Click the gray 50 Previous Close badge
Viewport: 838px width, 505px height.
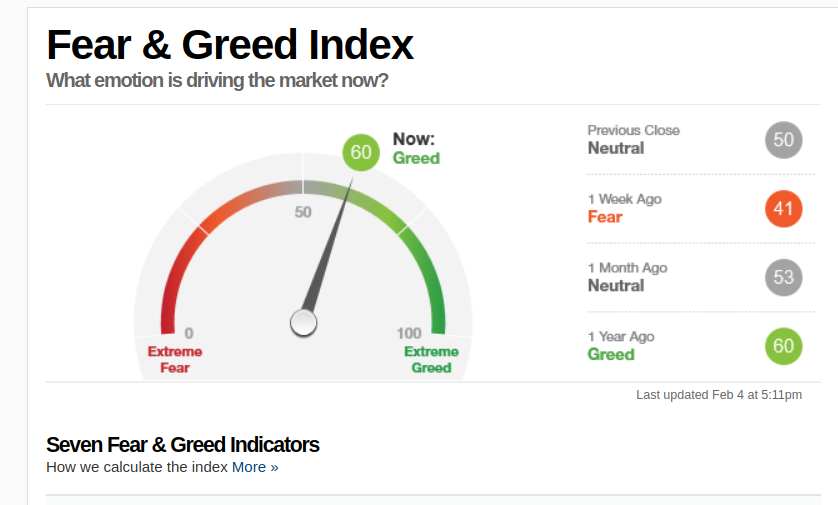coord(783,140)
